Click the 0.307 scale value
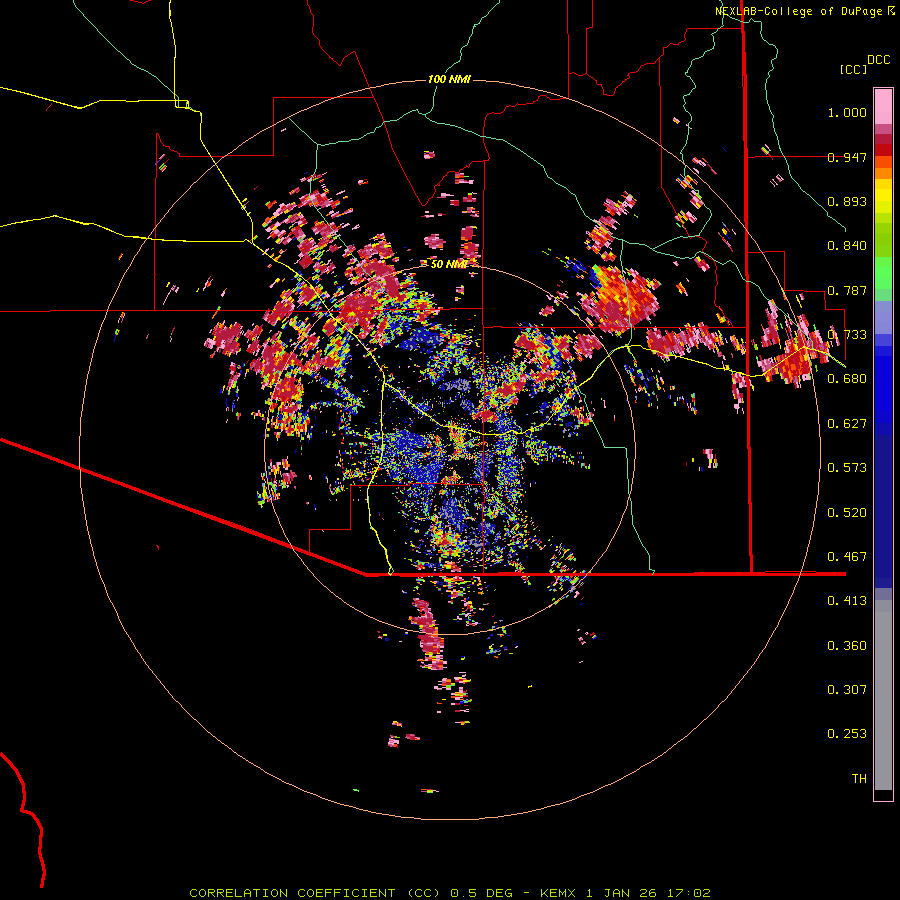900x900 pixels. (847, 690)
